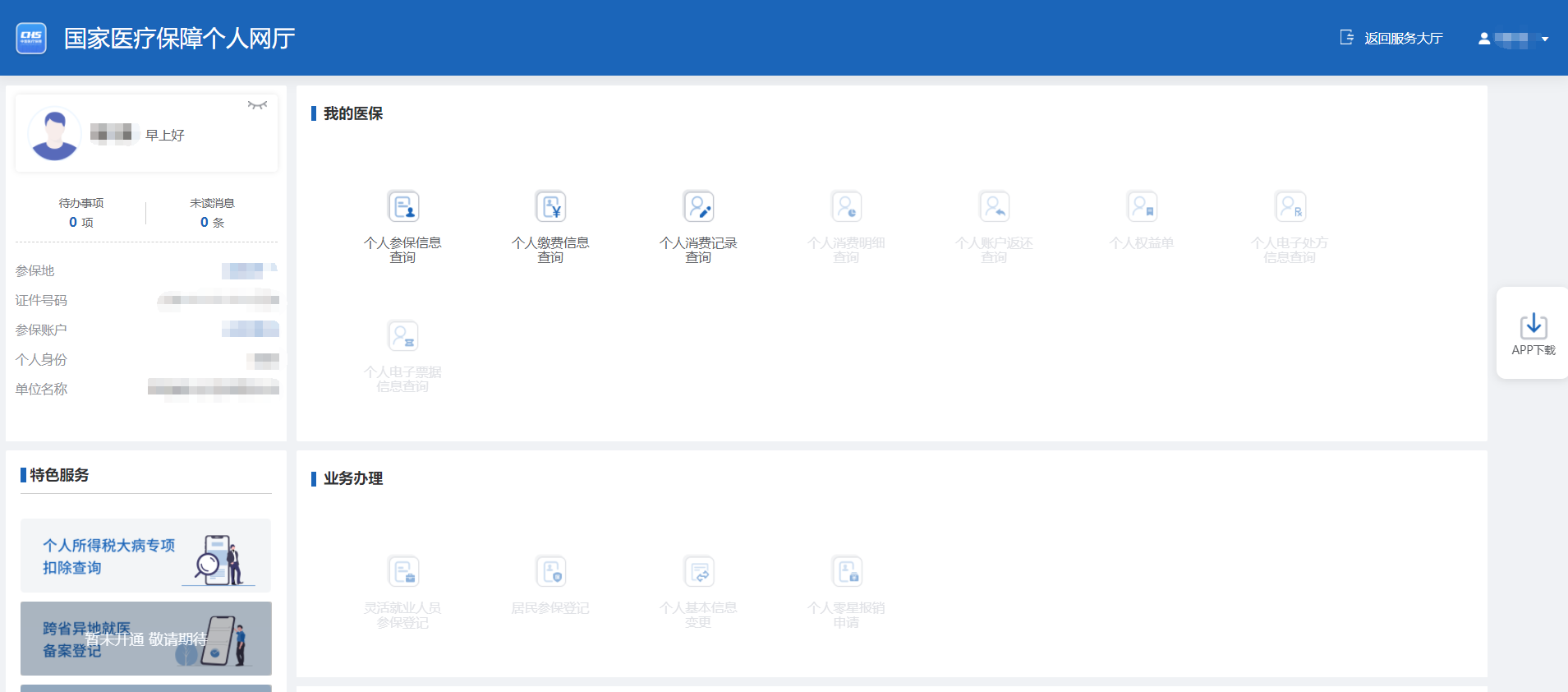Screen dimensions: 1568x692
Task: Click the user avatar picture
Action: pyautogui.click(x=54, y=134)
